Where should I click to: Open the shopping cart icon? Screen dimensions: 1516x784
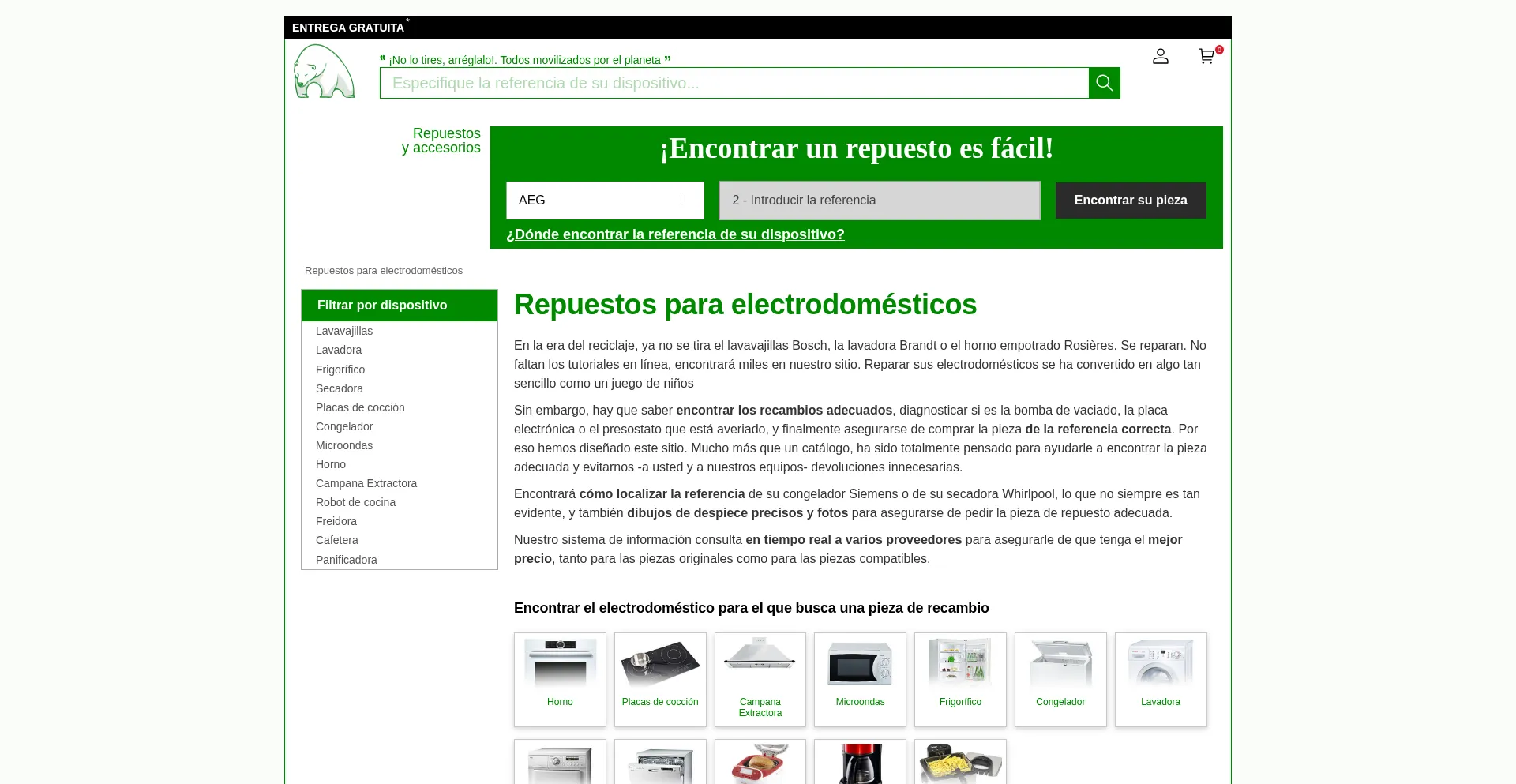[x=1206, y=56]
